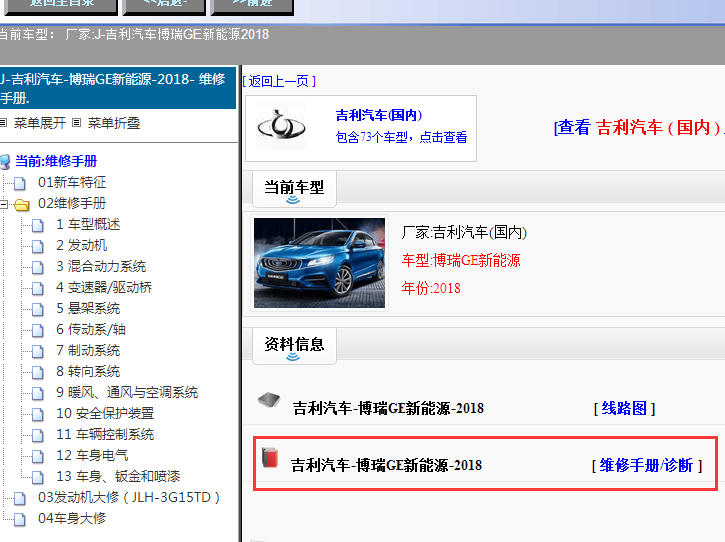Open the 维修手册/诊断 link
Image resolution: width=725 pixels, height=542 pixels.
(x=647, y=465)
